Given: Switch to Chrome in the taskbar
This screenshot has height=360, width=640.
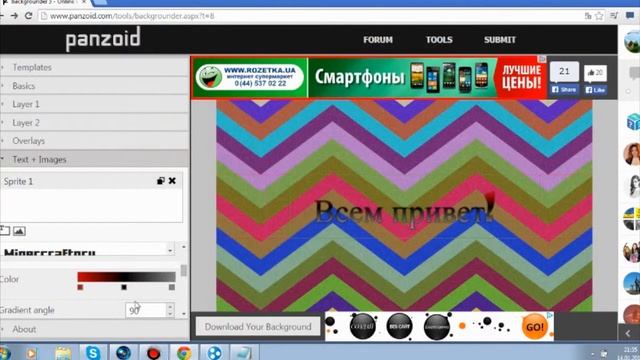Looking at the screenshot, I should [x=184, y=353].
